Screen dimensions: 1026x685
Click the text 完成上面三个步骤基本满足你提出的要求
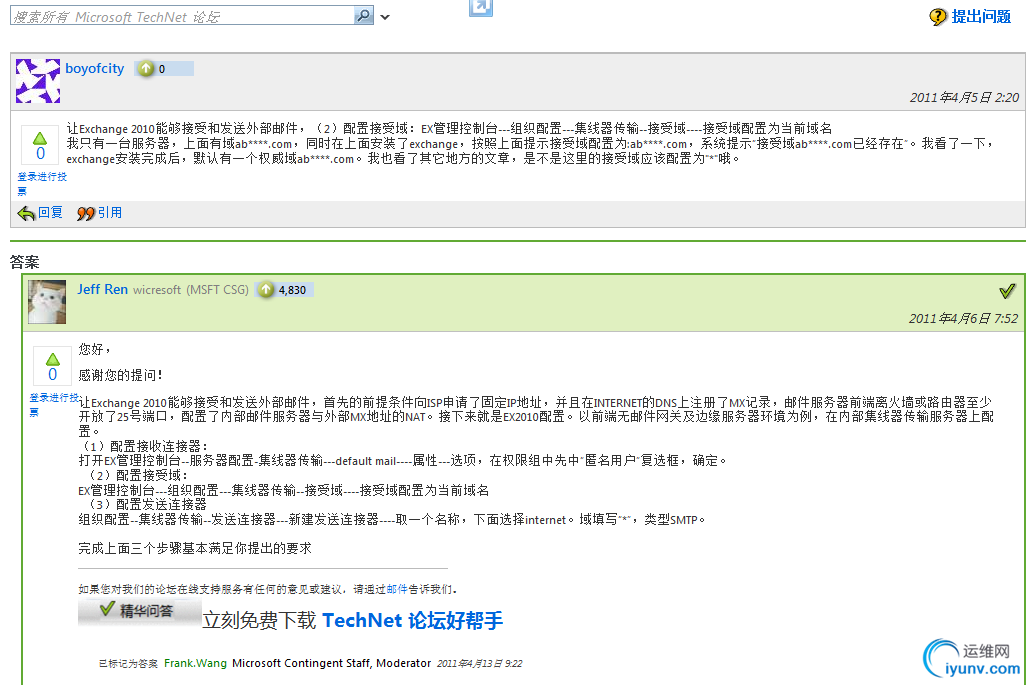[x=195, y=548]
